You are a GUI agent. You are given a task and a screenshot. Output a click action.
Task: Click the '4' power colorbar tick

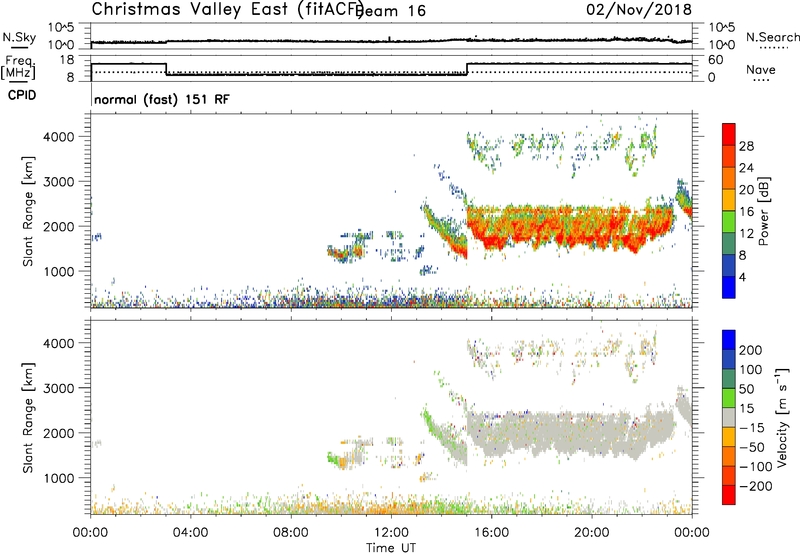point(742,277)
